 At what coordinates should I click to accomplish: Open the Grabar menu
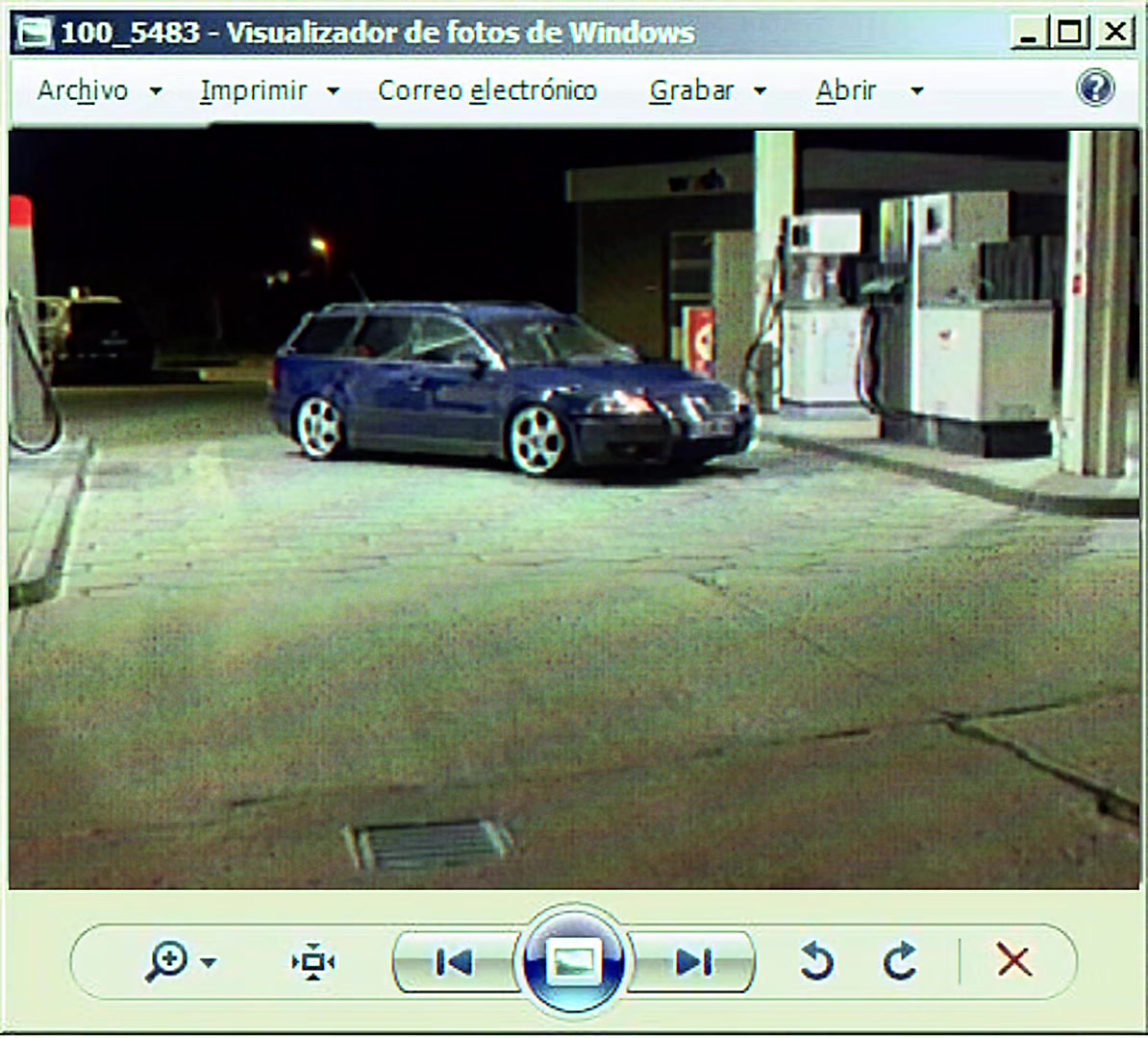point(691,90)
